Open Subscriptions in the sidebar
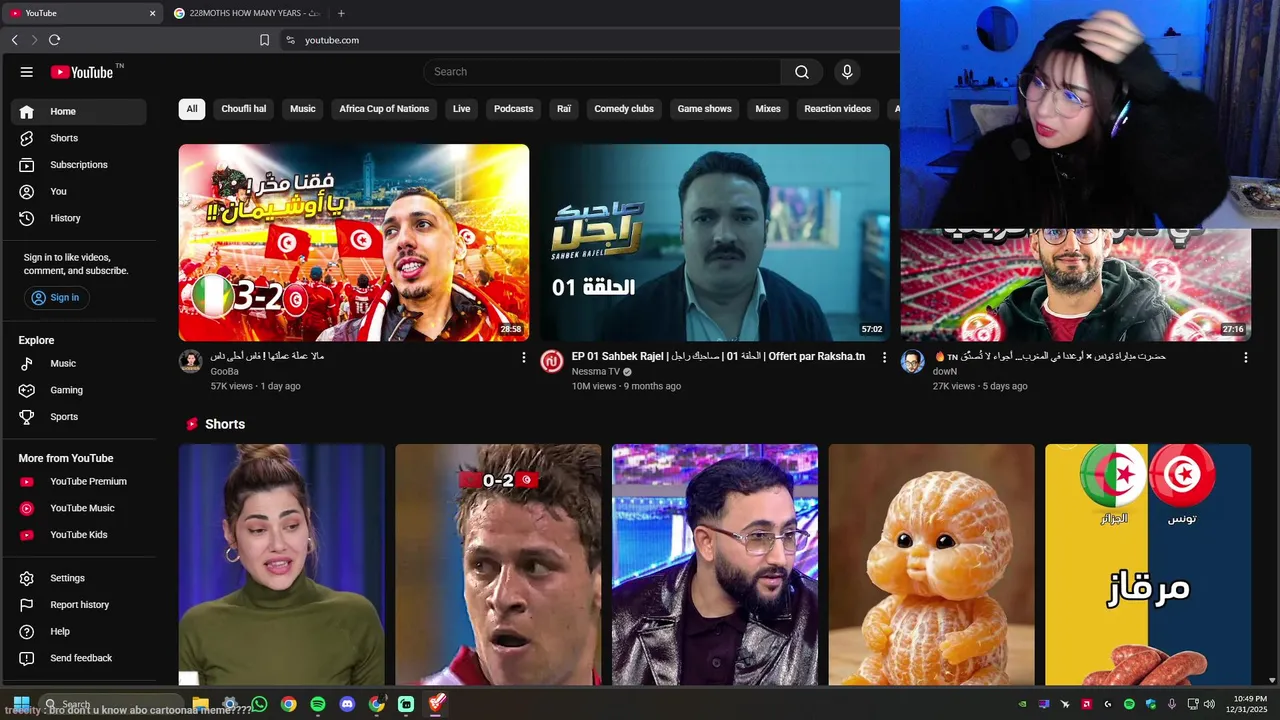The image size is (1280, 720). pyautogui.click(x=78, y=165)
